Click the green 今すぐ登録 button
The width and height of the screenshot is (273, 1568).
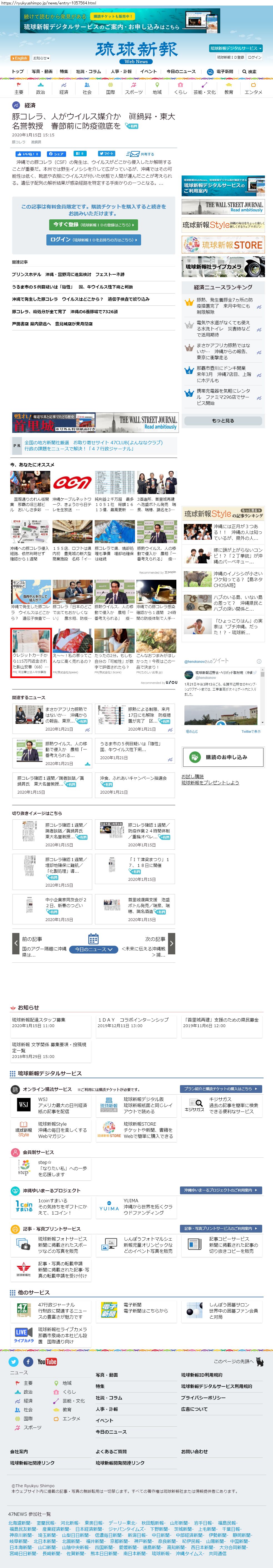93,225
